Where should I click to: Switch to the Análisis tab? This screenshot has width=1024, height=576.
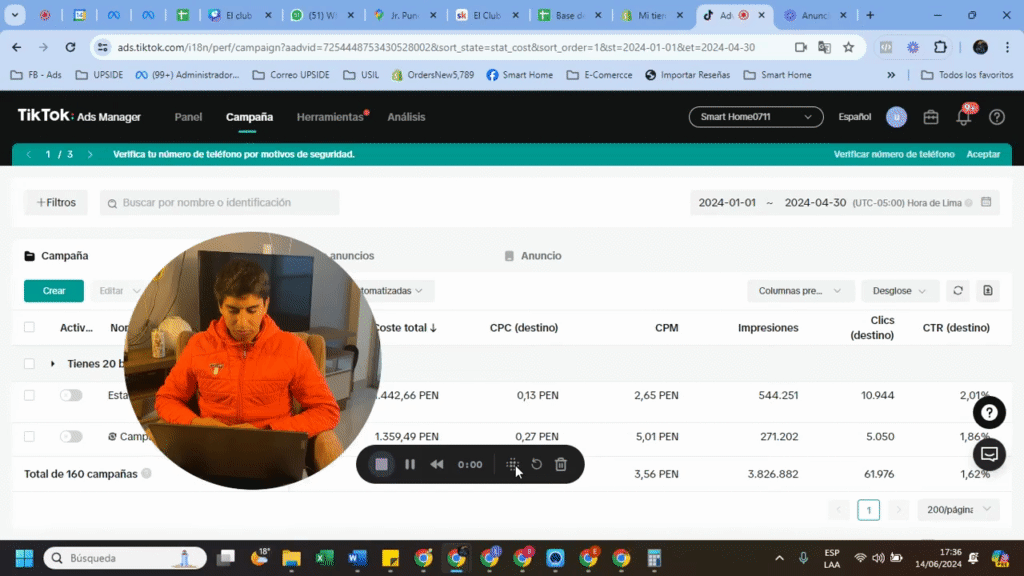click(406, 117)
